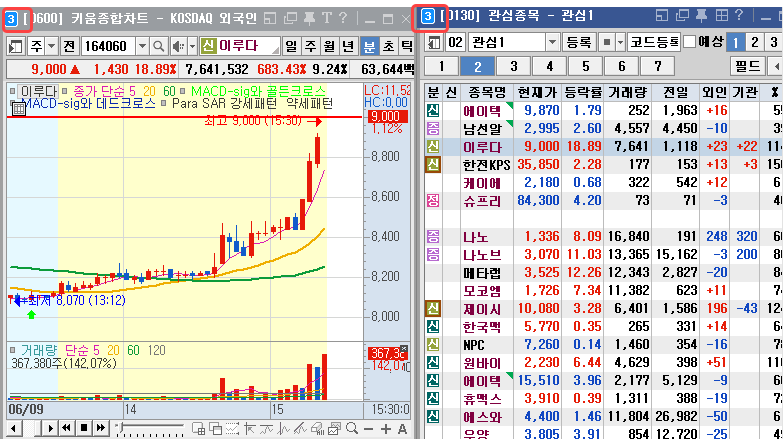The height and width of the screenshot is (439, 784).
Task: Open dropdown next to square stop button
Action: [620, 42]
